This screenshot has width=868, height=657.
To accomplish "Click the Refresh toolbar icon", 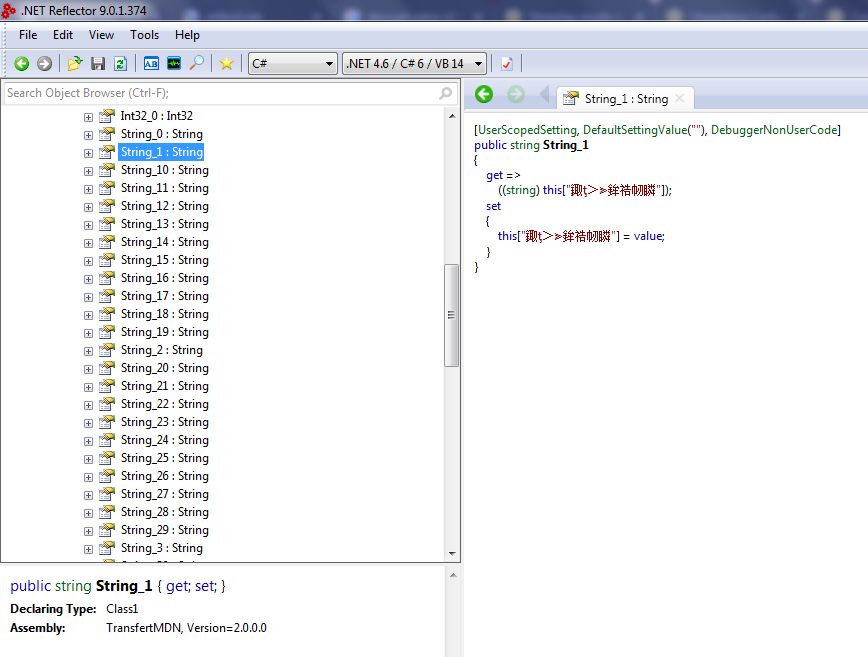I will (x=120, y=64).
